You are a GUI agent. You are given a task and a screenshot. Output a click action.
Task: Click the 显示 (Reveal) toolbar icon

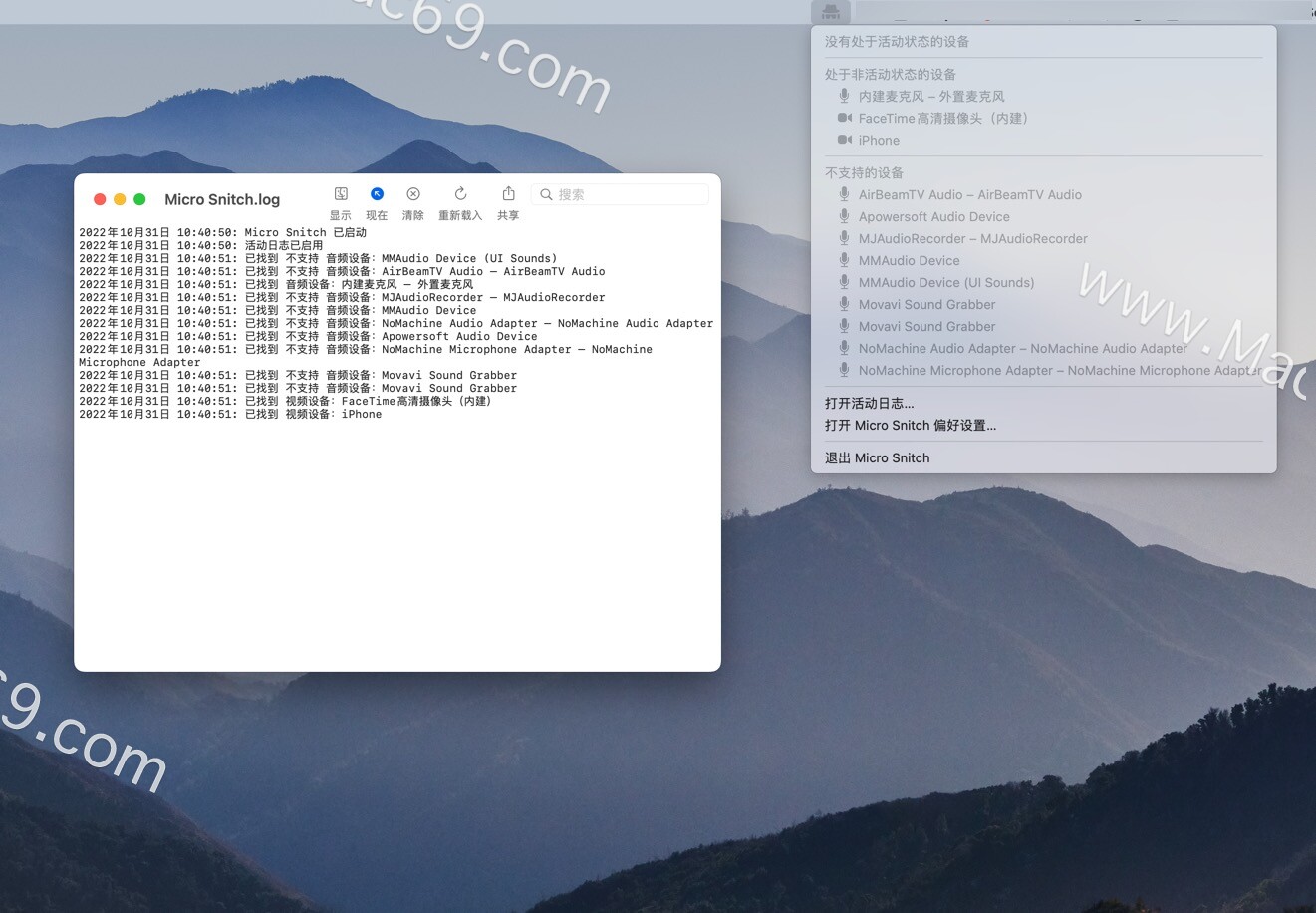(341, 194)
